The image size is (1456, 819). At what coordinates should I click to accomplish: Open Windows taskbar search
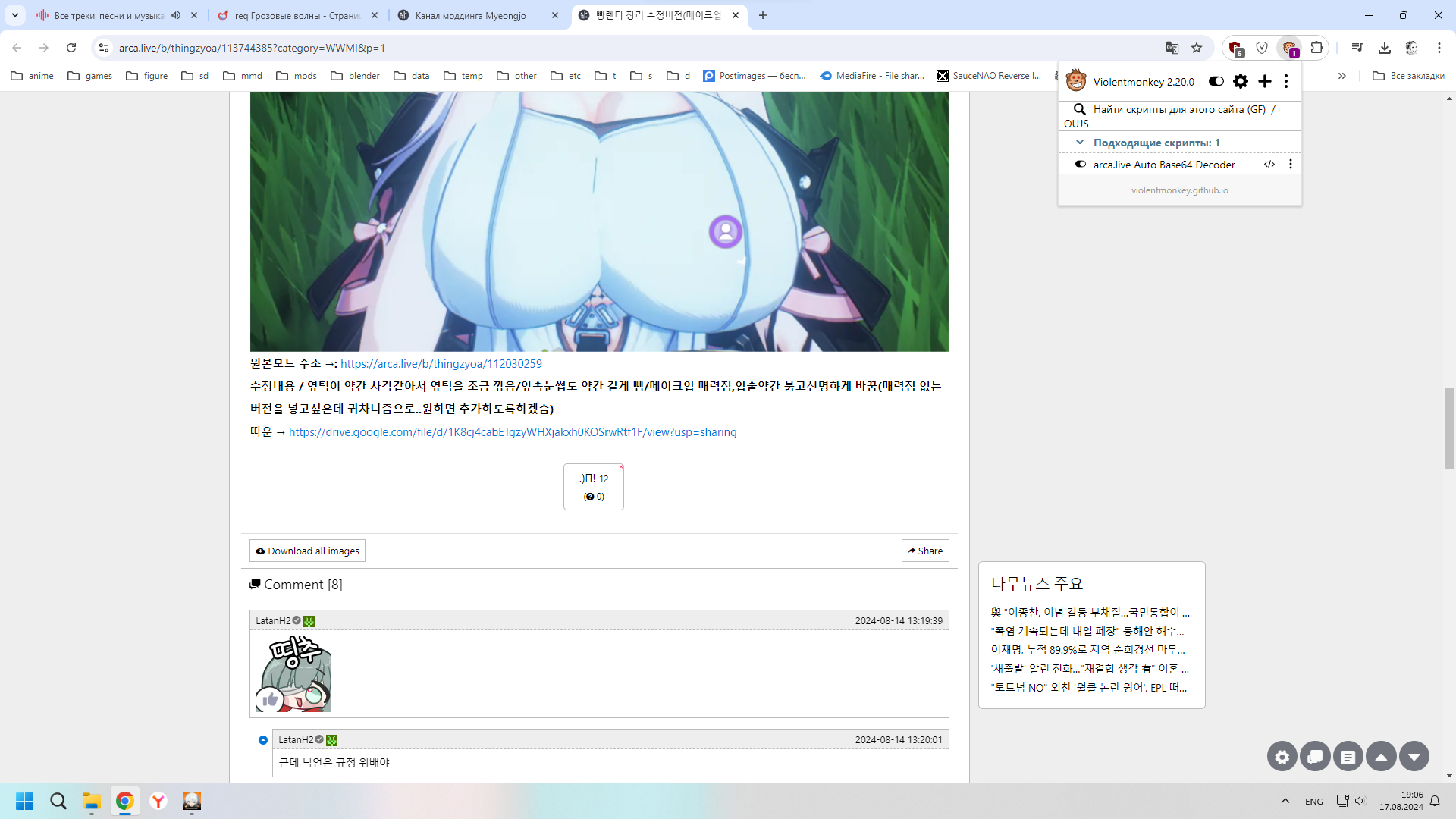58,801
